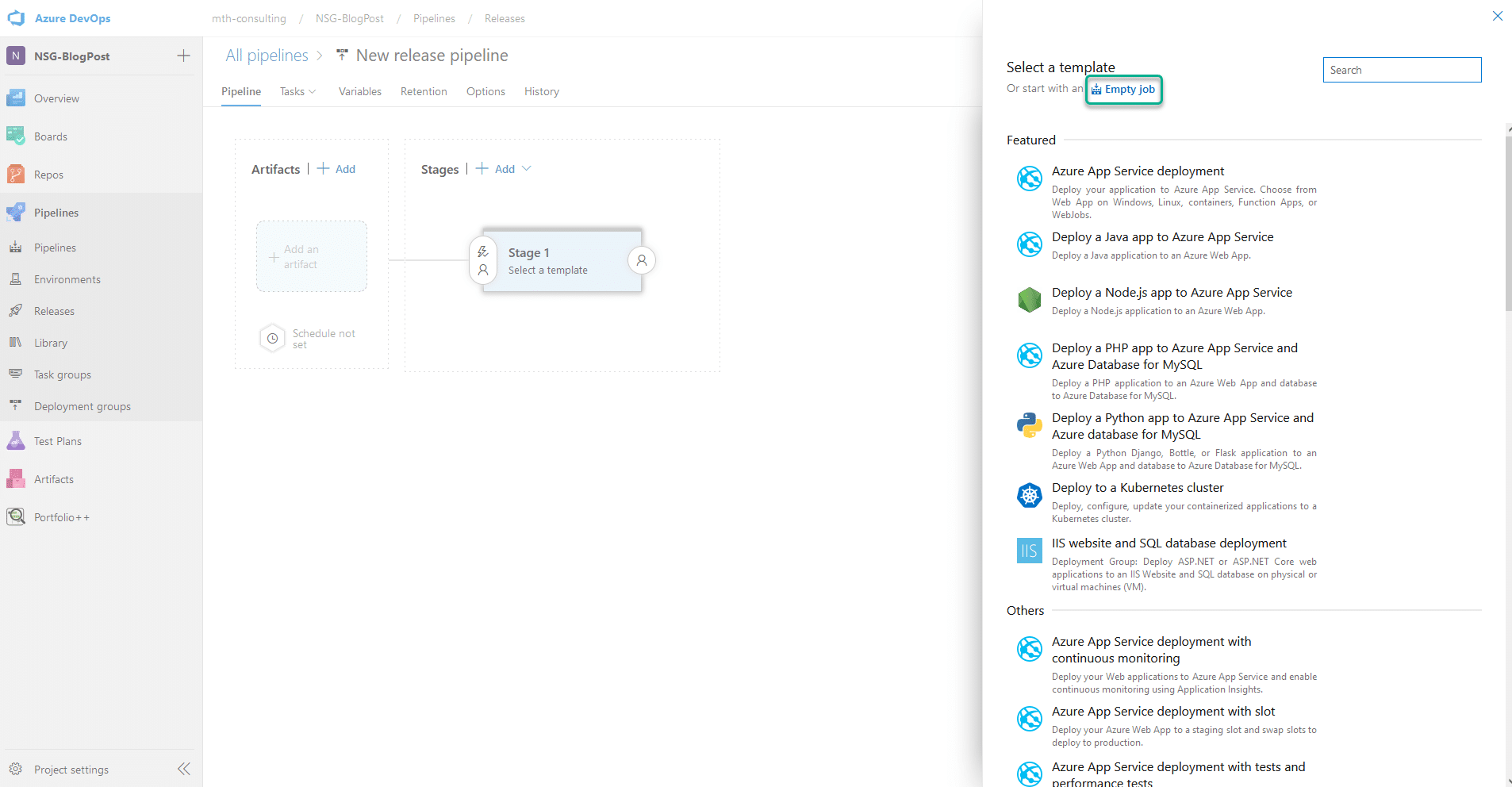This screenshot has width=1512, height=787.
Task: Go to Releases breadcrumb link
Action: [505, 18]
